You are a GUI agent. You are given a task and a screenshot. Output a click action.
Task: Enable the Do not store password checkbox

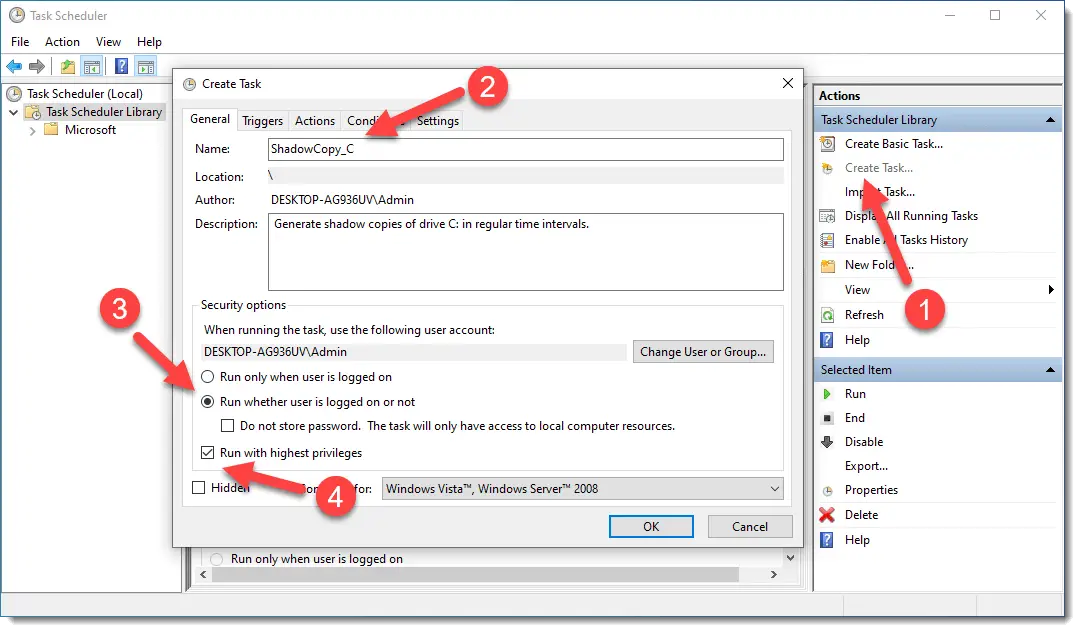(228, 425)
